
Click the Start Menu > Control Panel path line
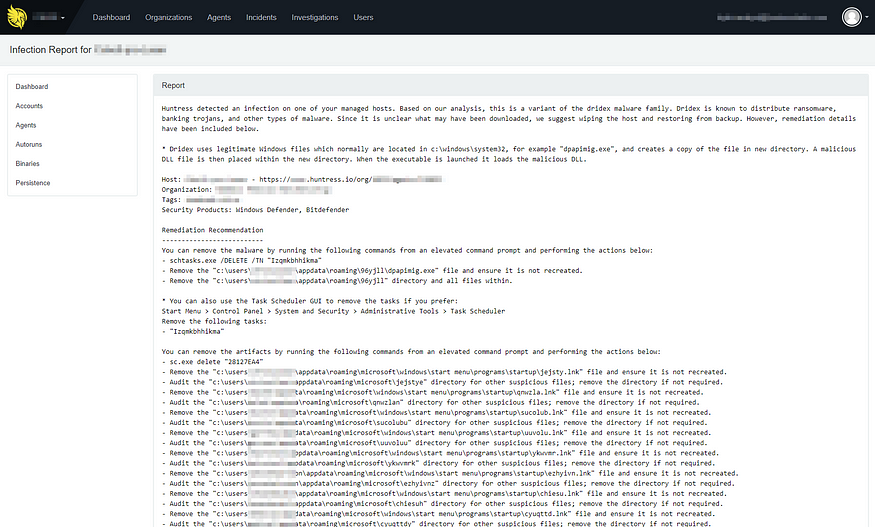333,311
